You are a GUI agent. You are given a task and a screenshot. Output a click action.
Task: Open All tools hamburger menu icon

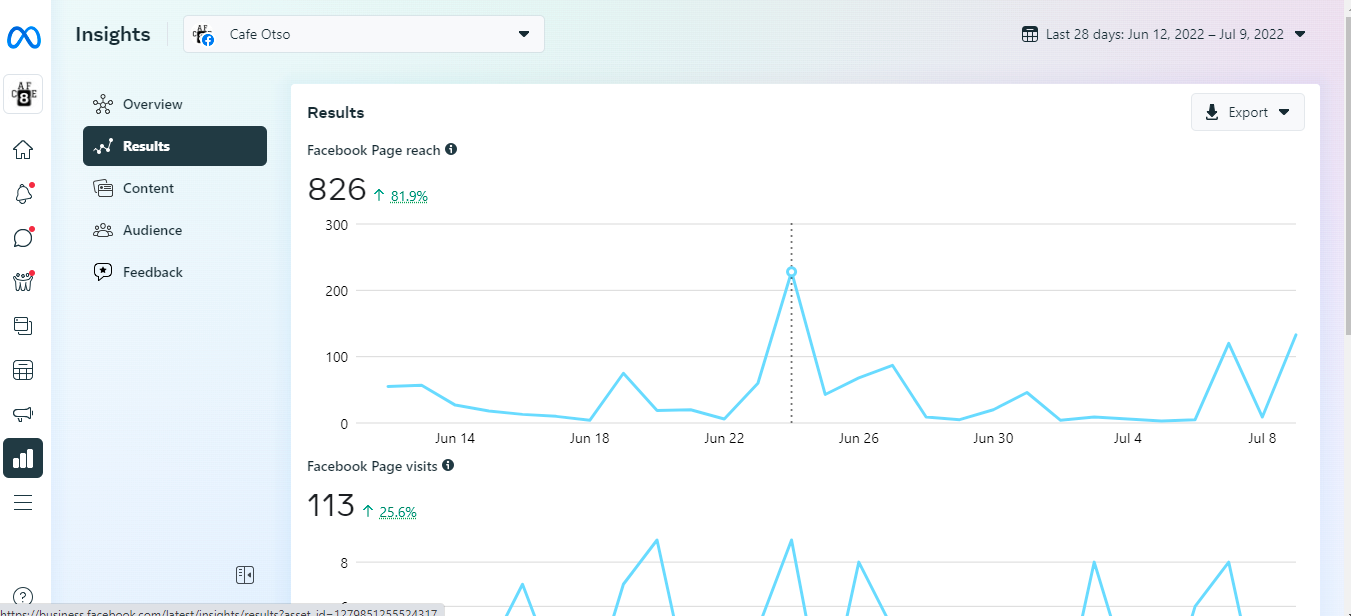tap(23, 502)
